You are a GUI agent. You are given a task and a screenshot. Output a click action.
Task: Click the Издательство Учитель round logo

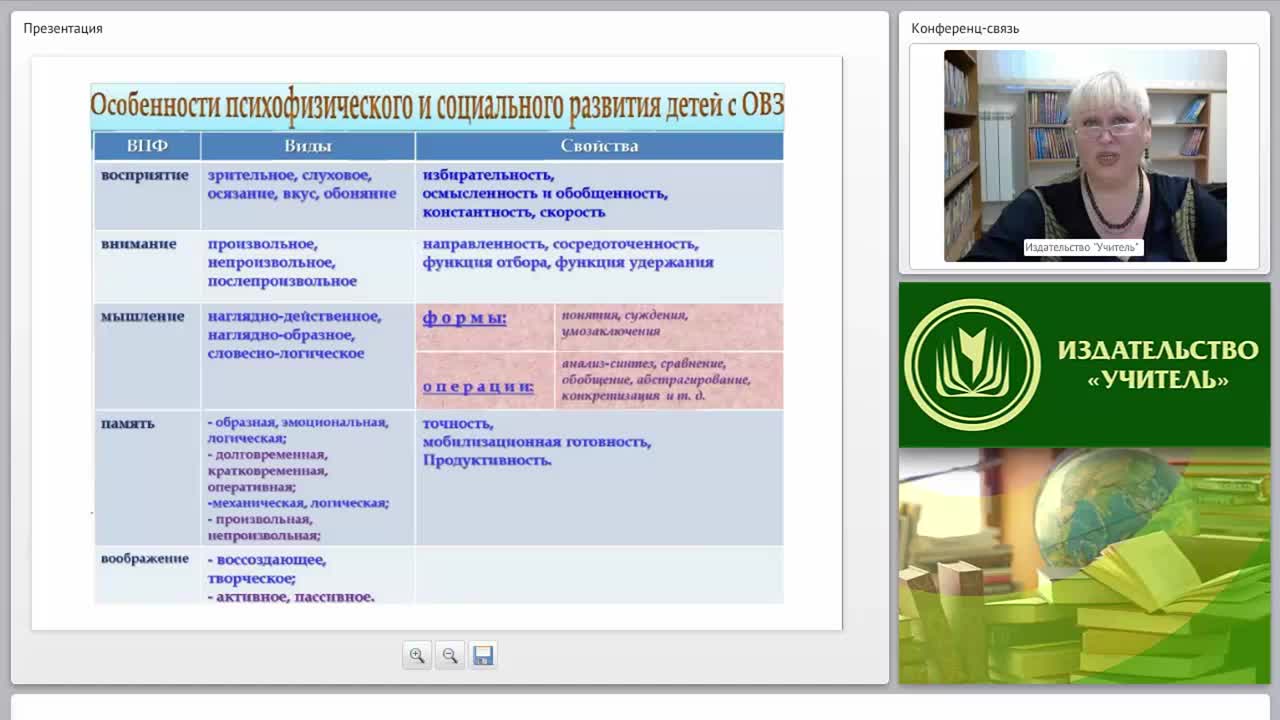coord(972,365)
